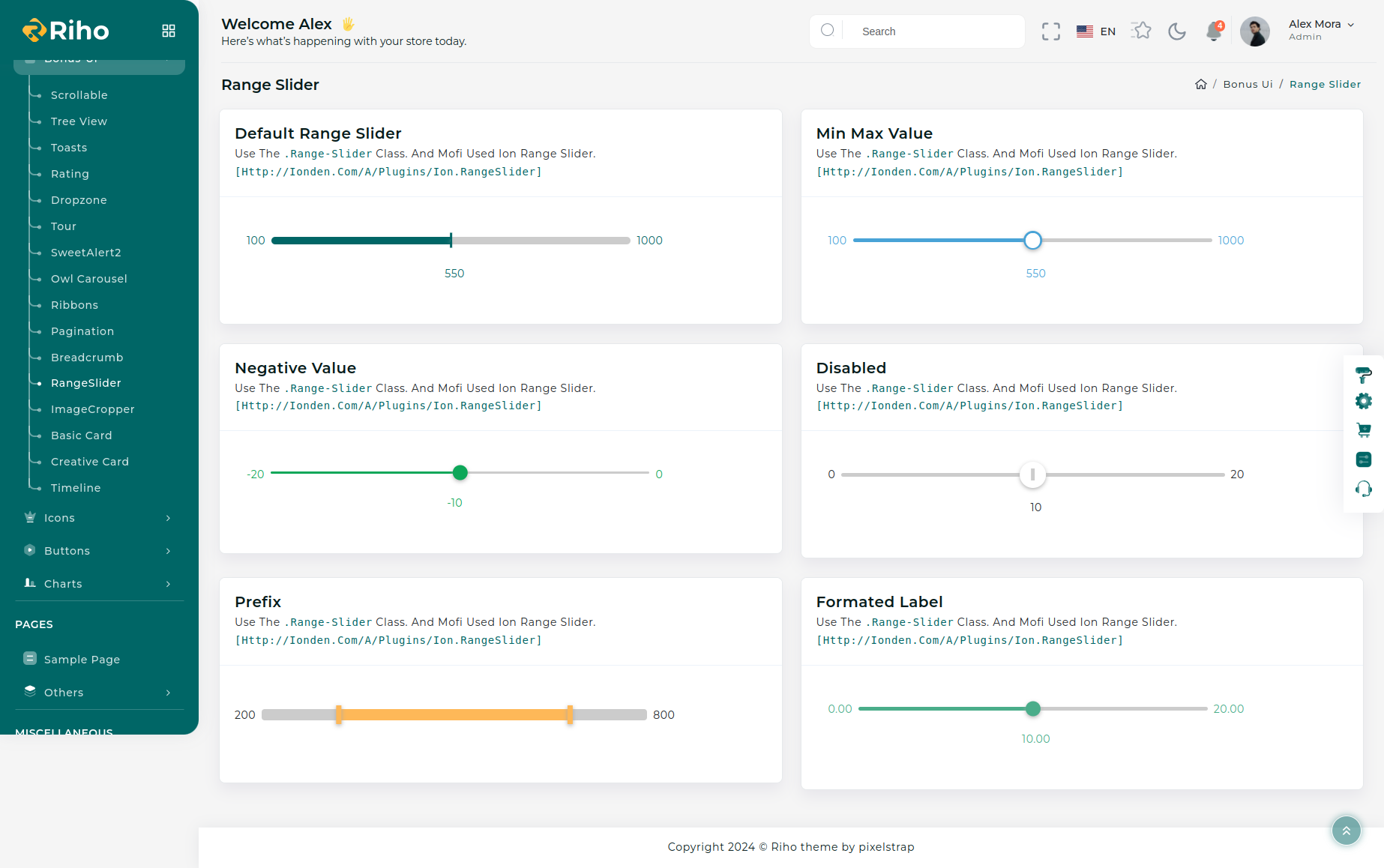
Task: Toggle dark mode with the moon icon
Action: (1177, 31)
